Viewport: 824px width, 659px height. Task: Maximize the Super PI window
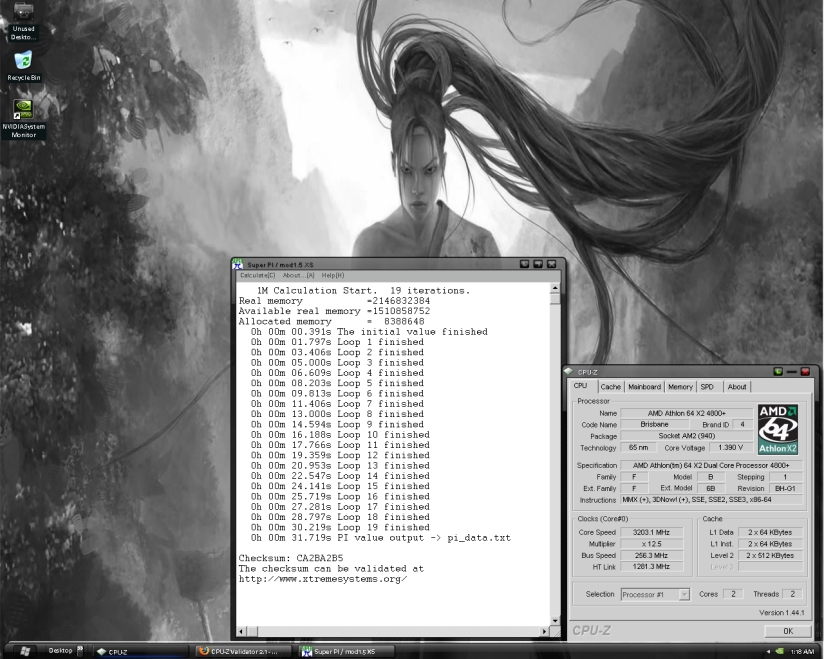click(538, 264)
